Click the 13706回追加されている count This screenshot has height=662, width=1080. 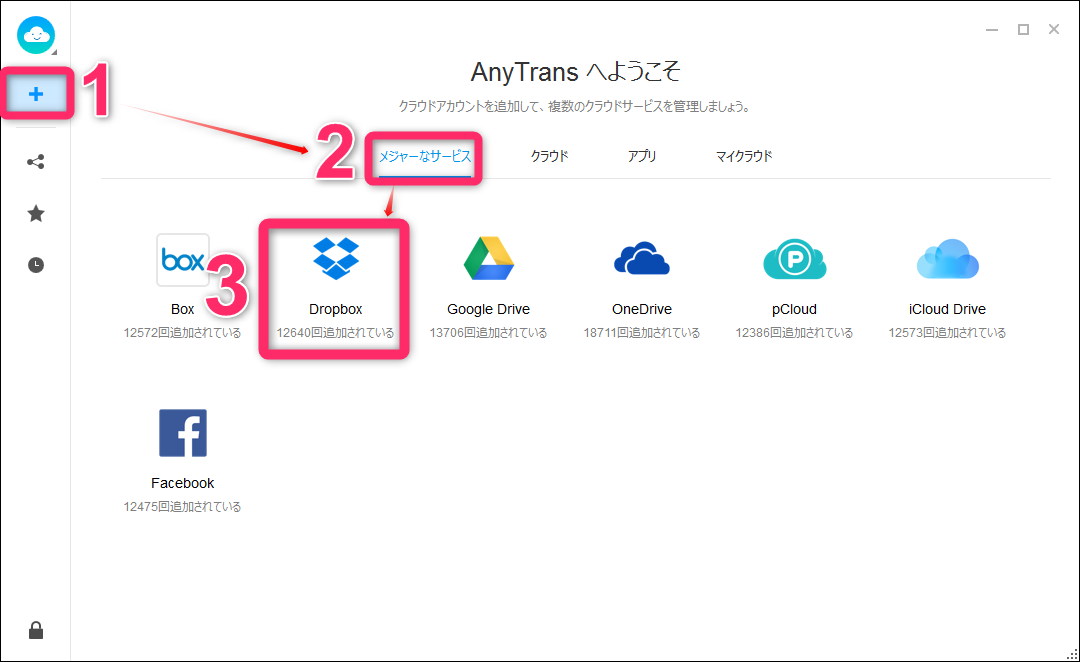[x=488, y=333]
